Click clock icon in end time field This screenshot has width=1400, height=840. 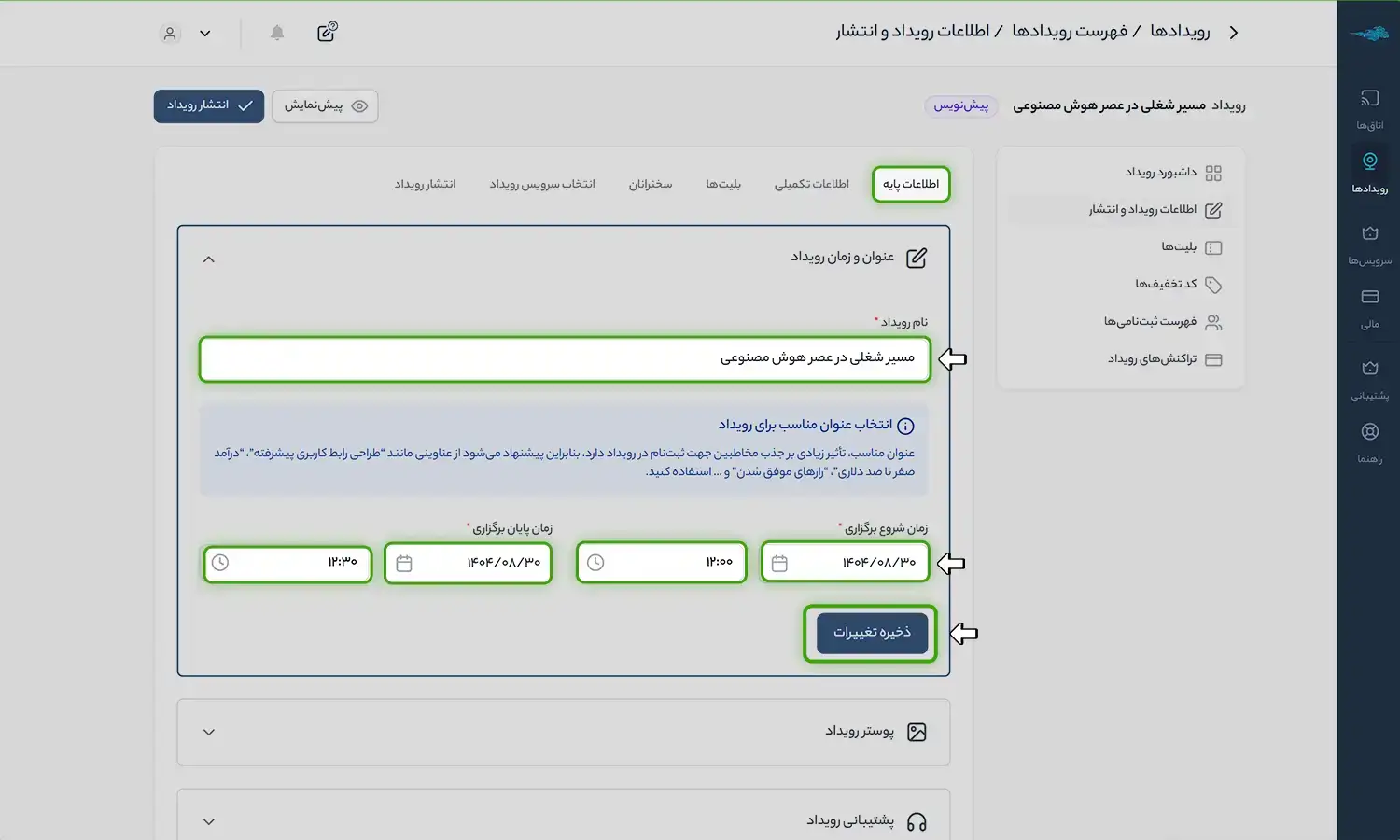pyautogui.click(x=220, y=563)
